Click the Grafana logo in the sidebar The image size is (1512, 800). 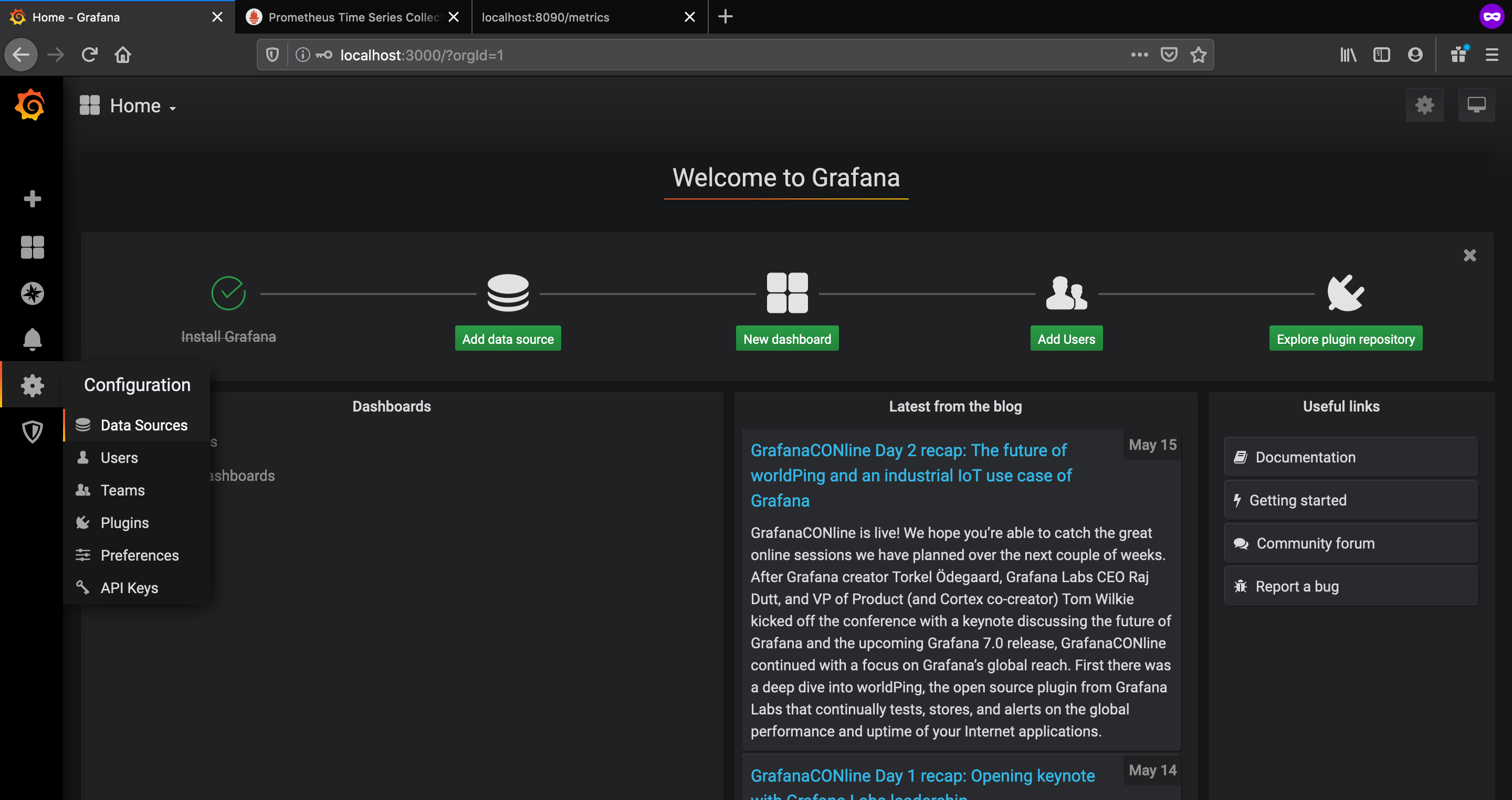click(30, 105)
